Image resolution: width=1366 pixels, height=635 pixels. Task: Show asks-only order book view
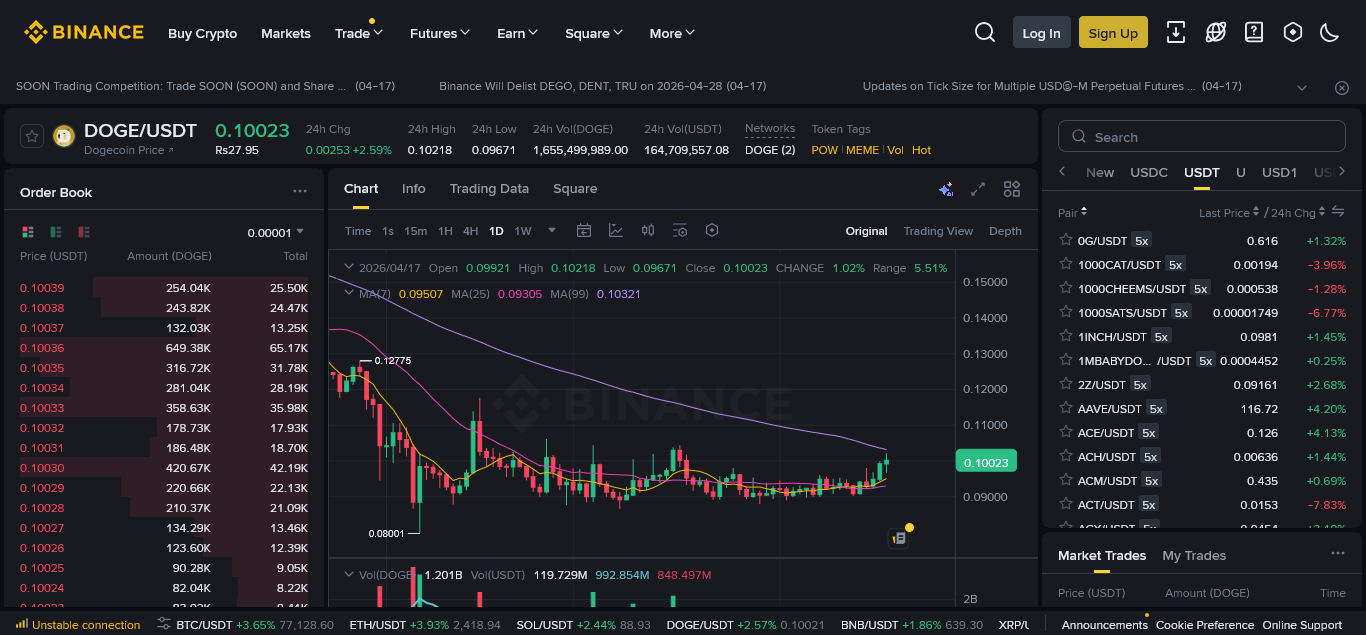(x=84, y=232)
